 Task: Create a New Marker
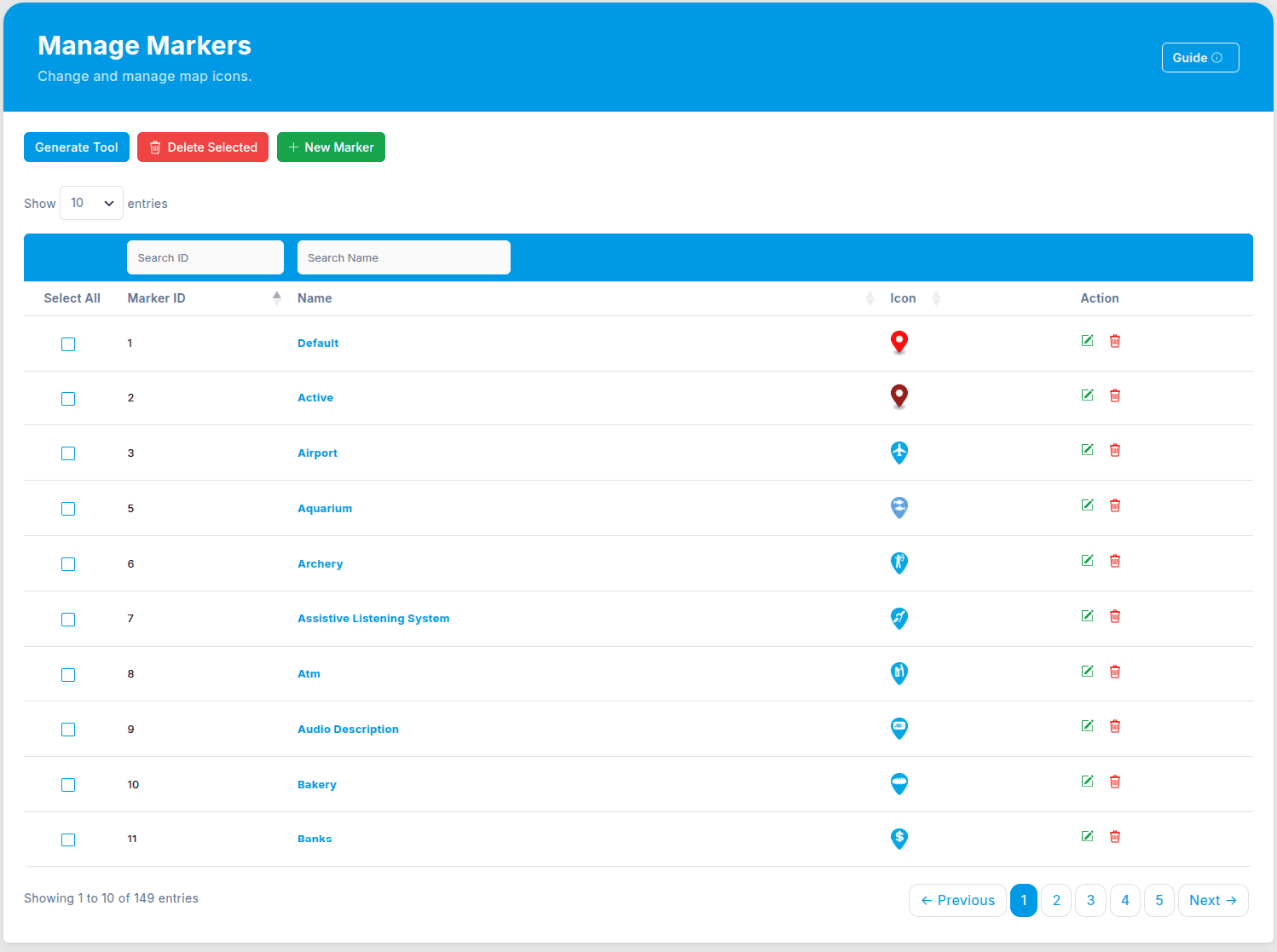coord(331,147)
